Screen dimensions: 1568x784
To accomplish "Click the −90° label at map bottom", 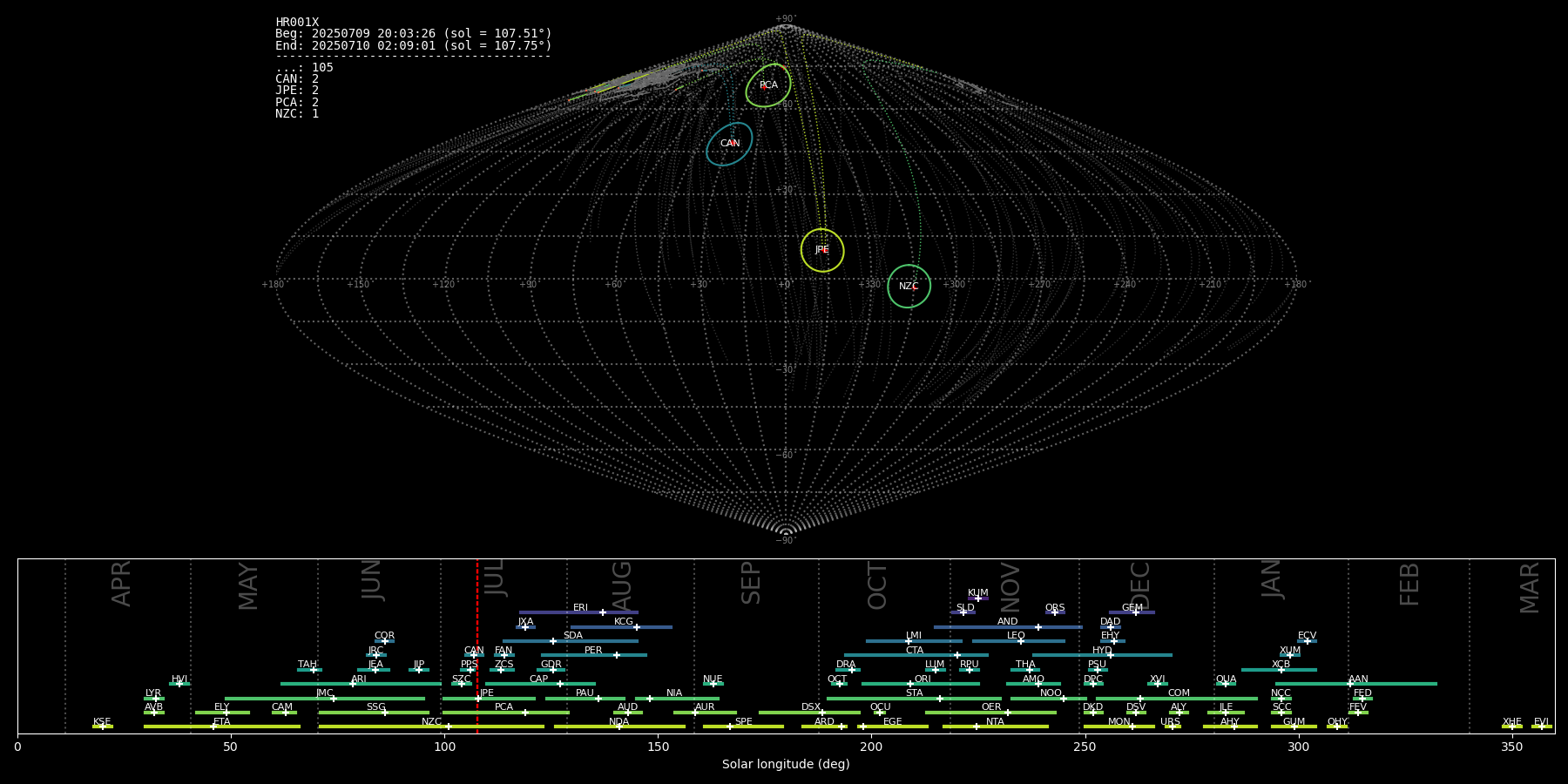I will click(x=786, y=541).
